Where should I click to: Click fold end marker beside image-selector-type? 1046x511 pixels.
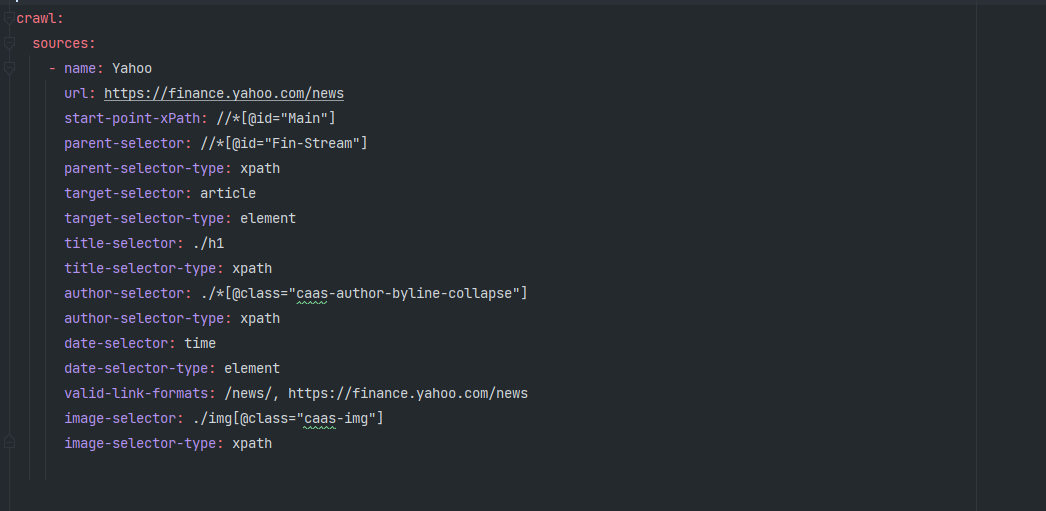(x=9, y=442)
